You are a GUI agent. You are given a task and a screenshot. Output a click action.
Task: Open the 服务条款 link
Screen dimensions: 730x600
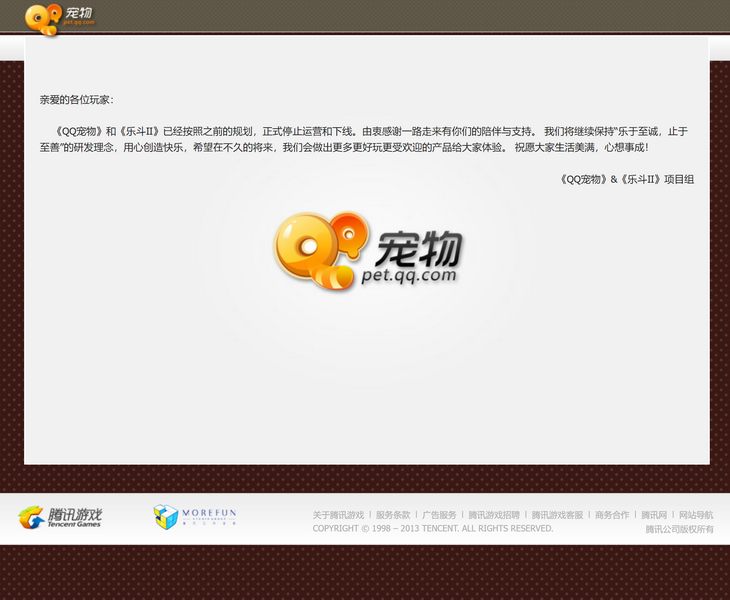pyautogui.click(x=393, y=515)
